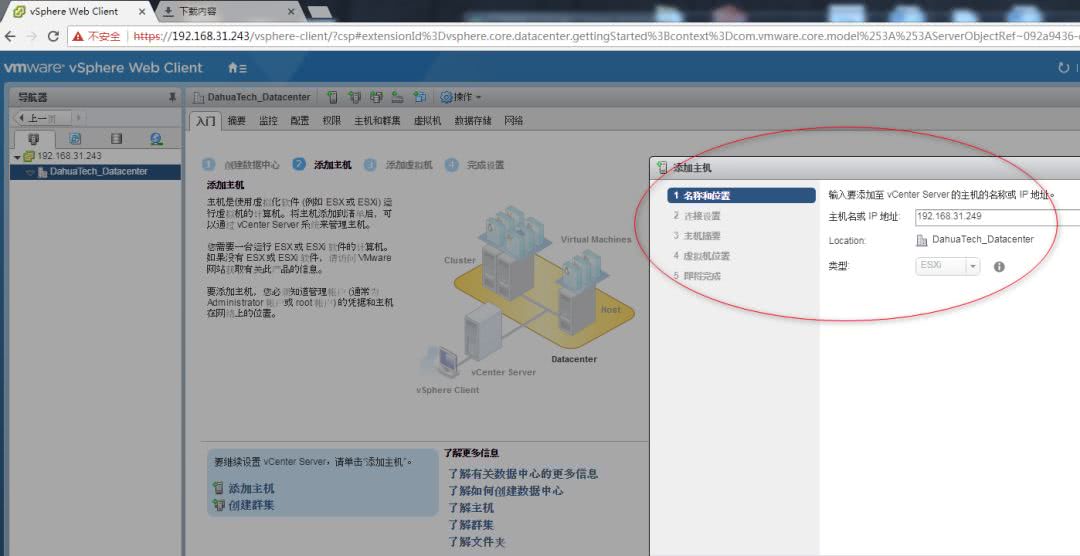Select wizard step 5 即将完成
The width and height of the screenshot is (1080, 556).
pos(696,276)
